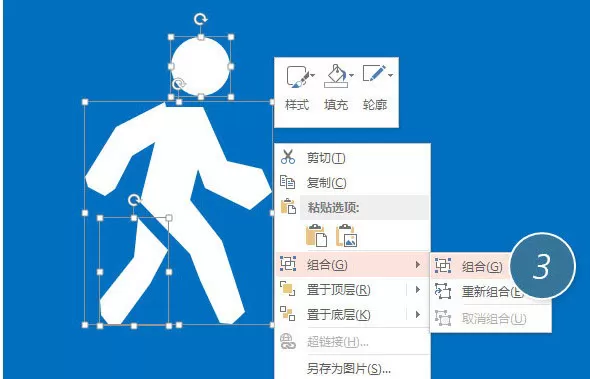Select 取消组合(U) in the submenu
The image size is (590, 379).
491,318
